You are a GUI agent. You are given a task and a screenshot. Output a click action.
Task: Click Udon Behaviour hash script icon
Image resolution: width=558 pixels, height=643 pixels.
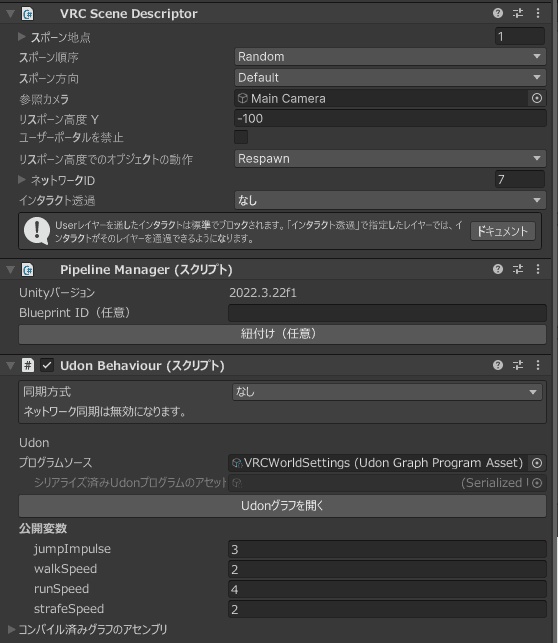tap(27, 365)
